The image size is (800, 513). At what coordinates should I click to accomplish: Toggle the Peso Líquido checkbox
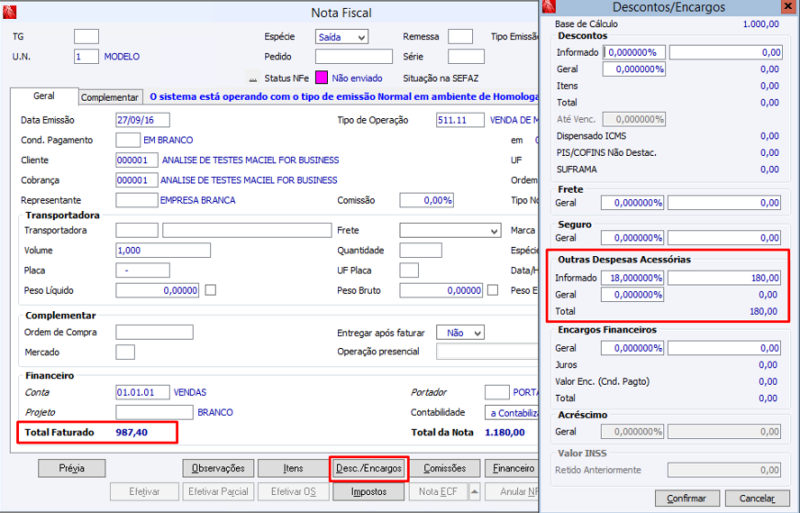pyautogui.click(x=210, y=290)
